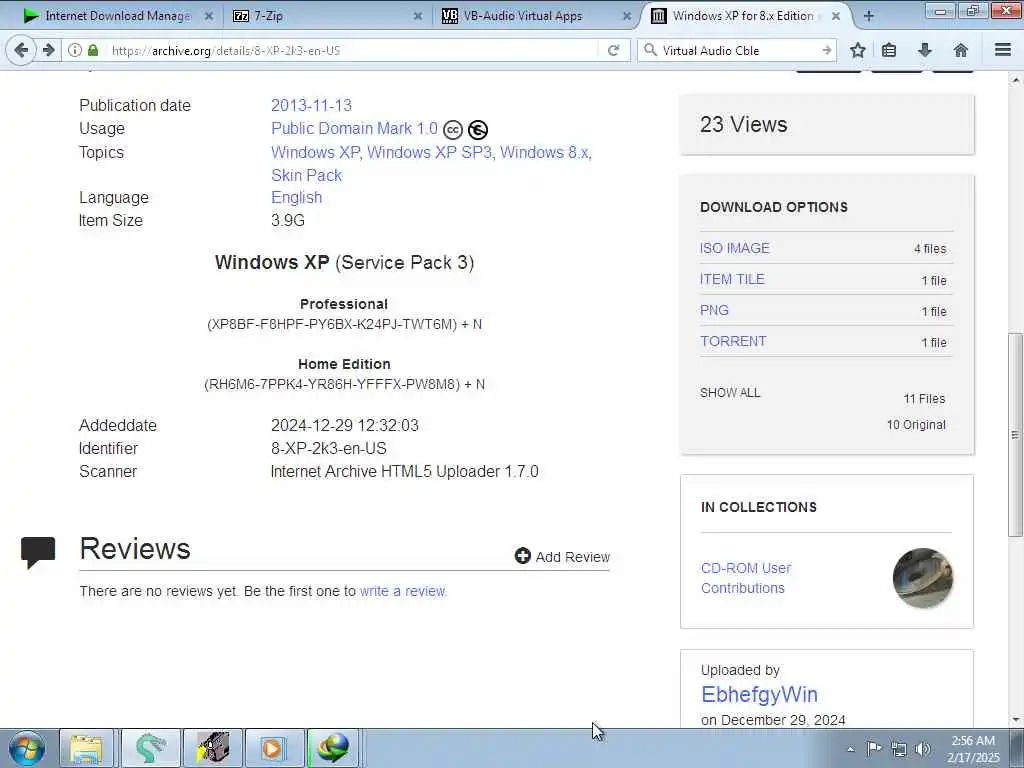Screen dimensions: 1024x768
Task: Submit search with the go arrow
Action: pos(827,50)
